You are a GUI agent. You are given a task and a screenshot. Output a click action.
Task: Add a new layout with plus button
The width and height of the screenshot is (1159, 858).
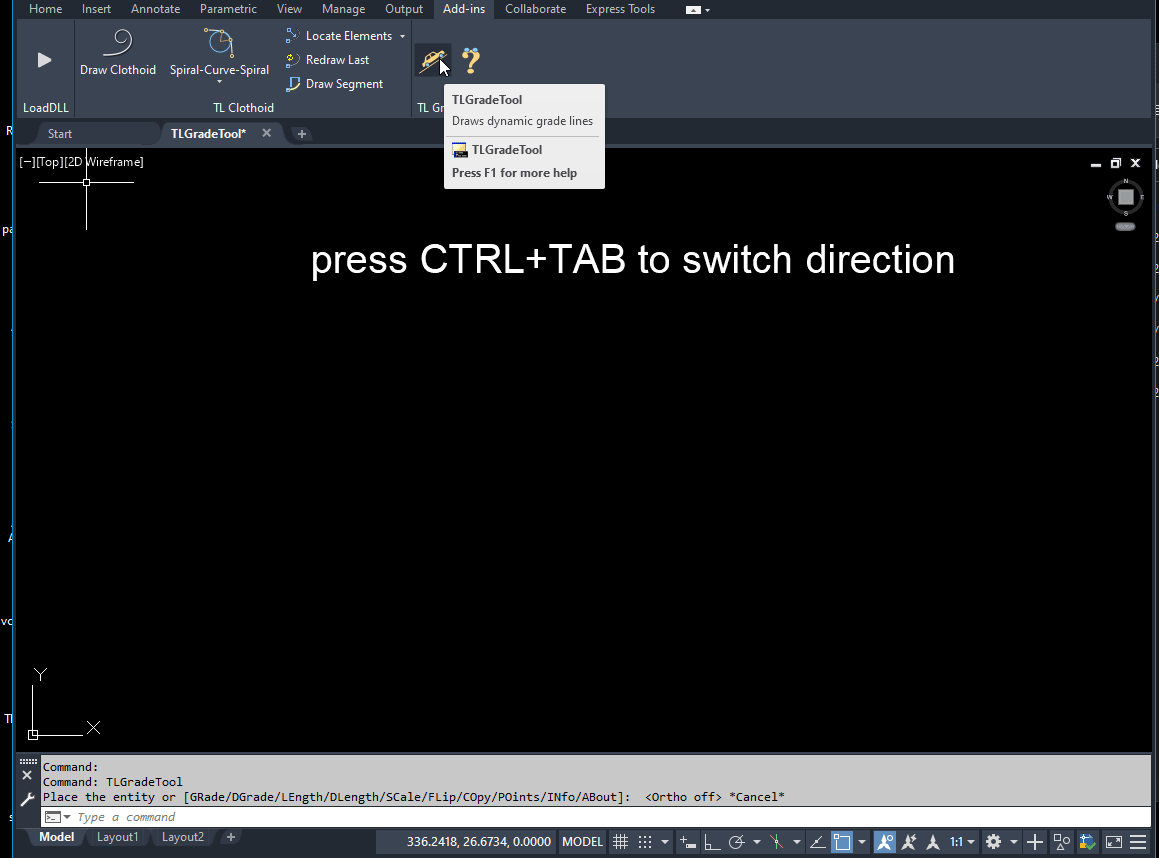click(x=231, y=837)
